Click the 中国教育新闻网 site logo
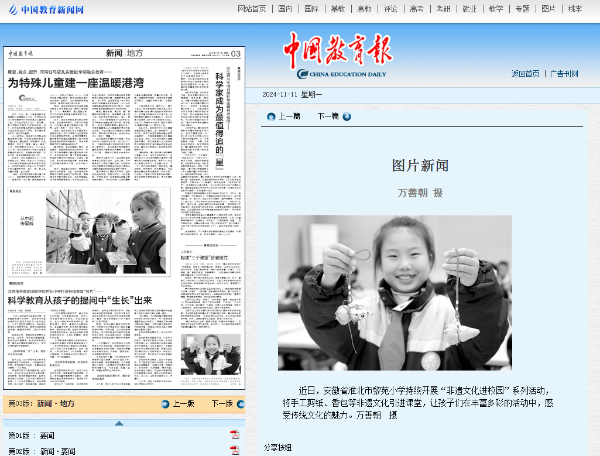Screen dimensions: 600x456 (x=46, y=10)
